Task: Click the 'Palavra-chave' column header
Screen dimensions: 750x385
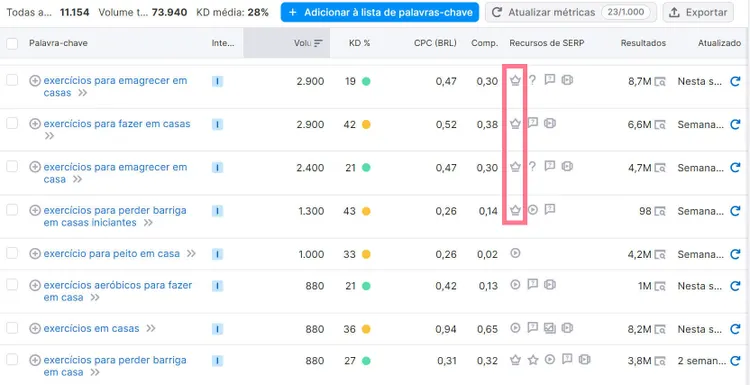Action: tap(58, 43)
